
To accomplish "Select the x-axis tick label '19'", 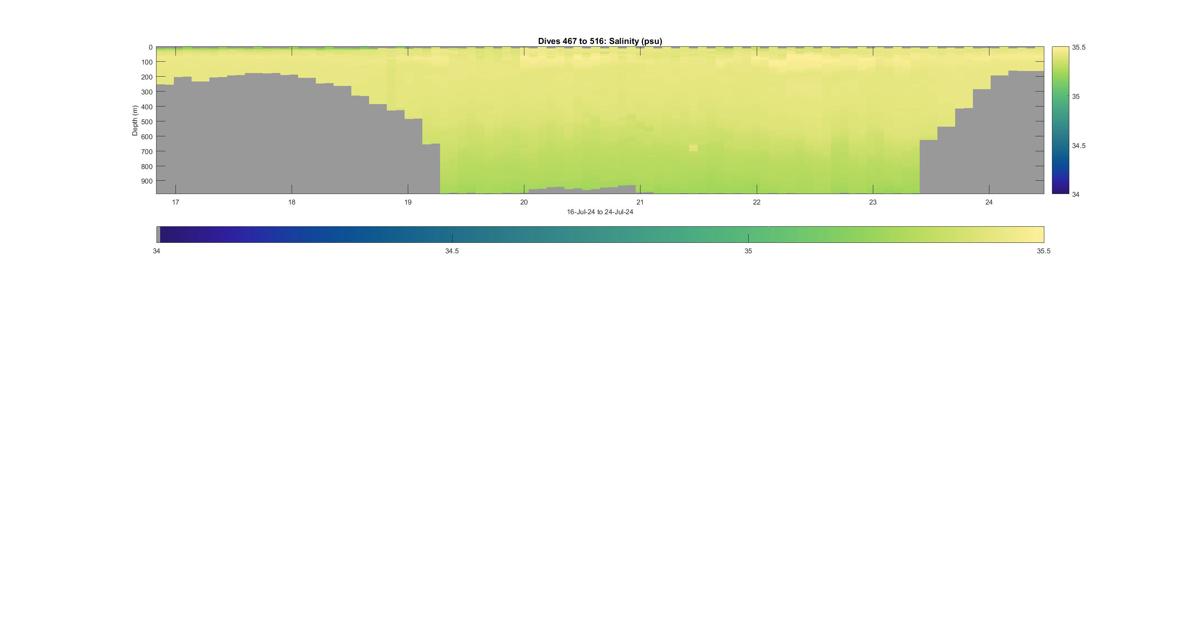I will [408, 202].
